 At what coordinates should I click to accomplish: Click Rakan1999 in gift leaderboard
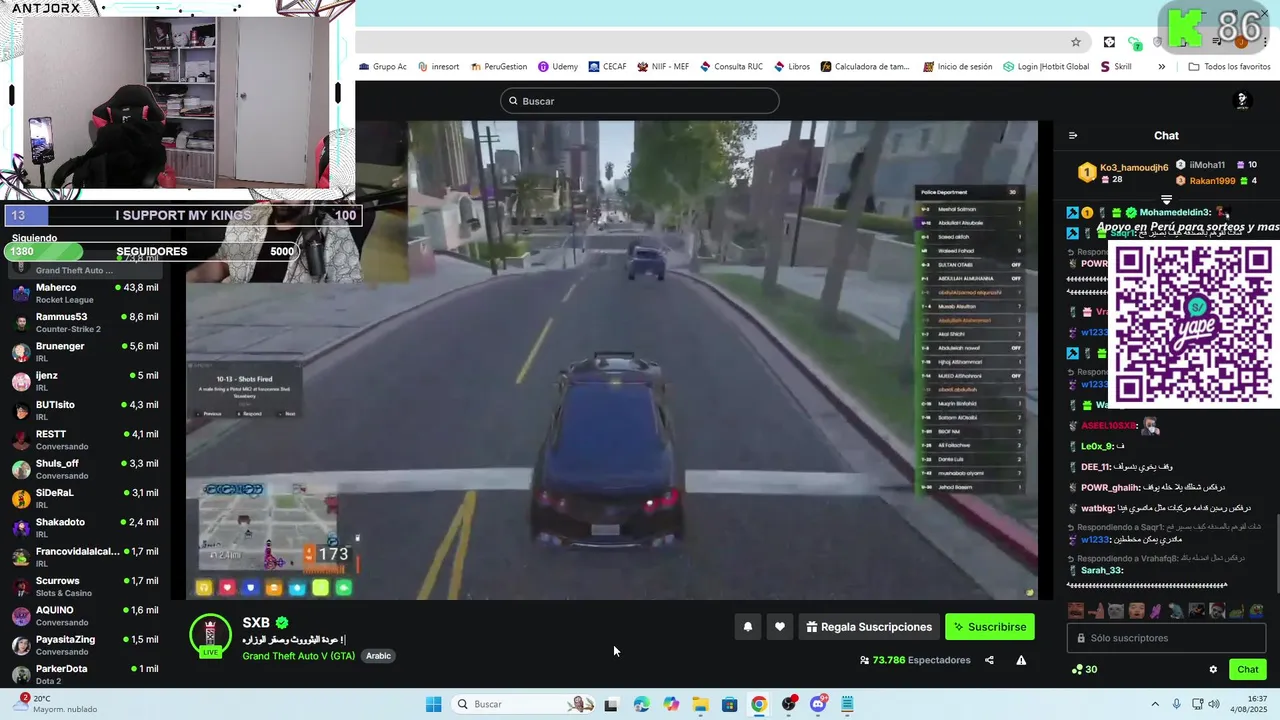click(x=1213, y=181)
